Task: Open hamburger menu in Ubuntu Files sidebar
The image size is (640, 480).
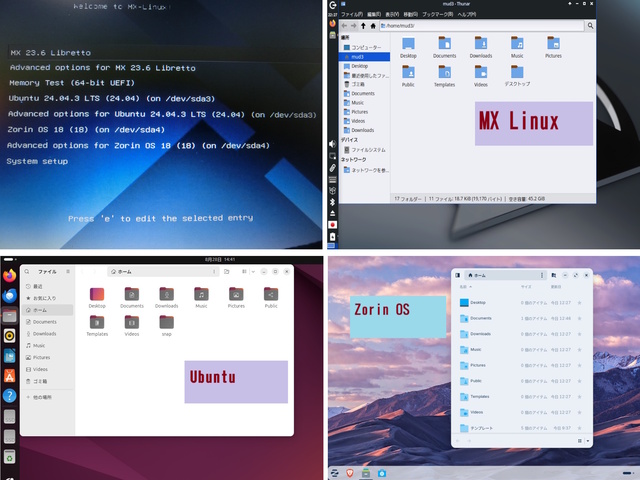Action: [68, 271]
